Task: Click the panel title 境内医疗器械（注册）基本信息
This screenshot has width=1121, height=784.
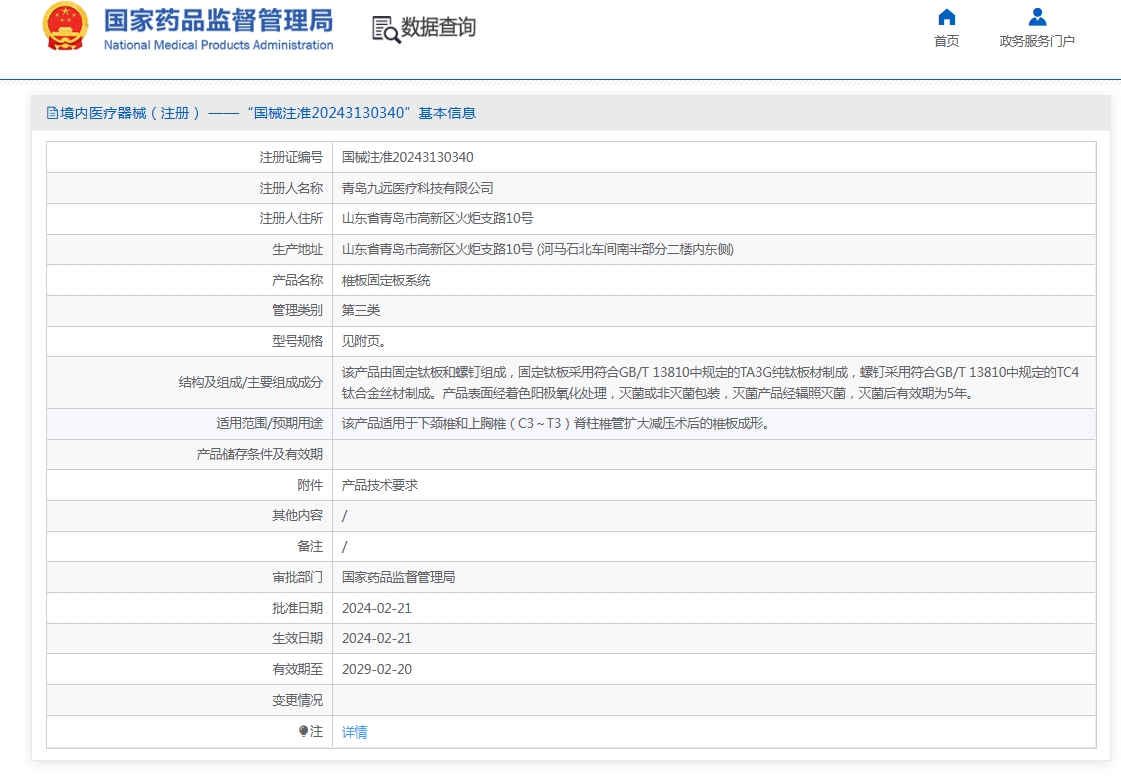Action: coord(268,113)
